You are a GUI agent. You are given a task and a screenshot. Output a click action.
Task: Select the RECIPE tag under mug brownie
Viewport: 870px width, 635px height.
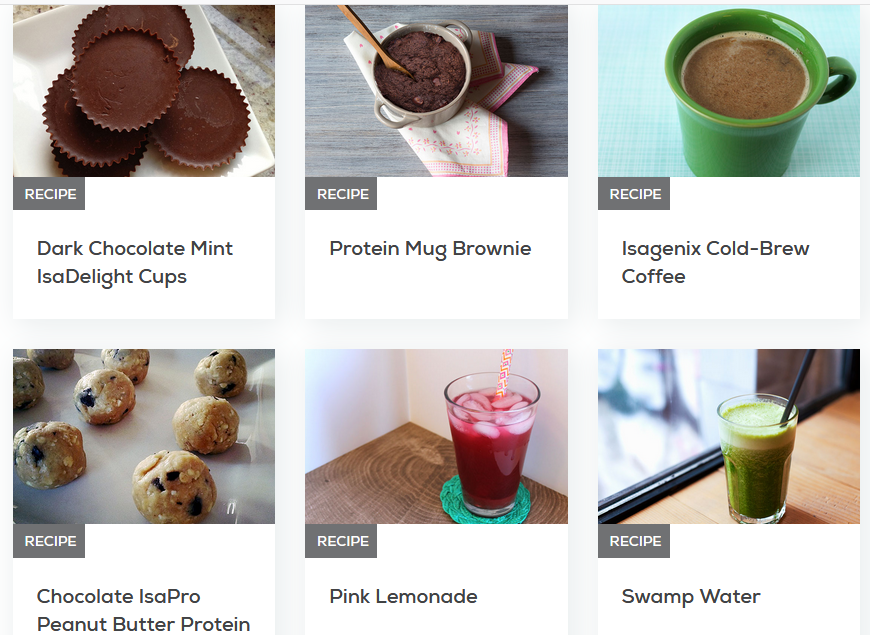[x=341, y=194]
